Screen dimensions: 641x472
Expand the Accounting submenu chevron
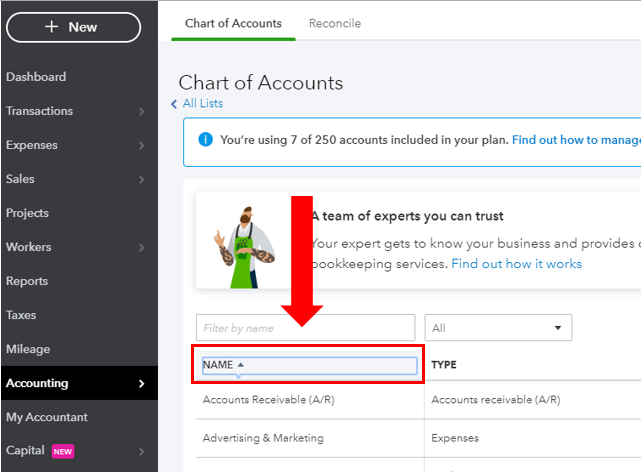pyautogui.click(x=141, y=383)
